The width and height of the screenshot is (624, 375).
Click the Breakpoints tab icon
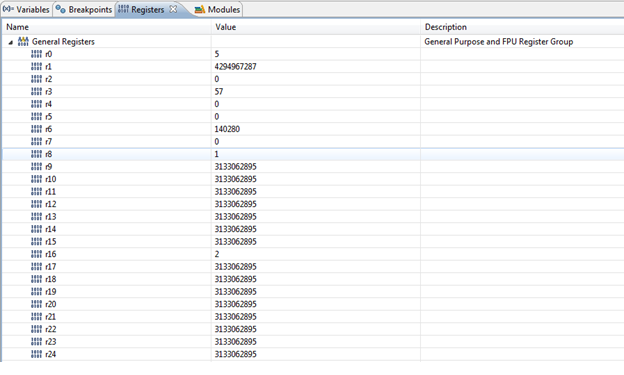[x=60, y=9]
